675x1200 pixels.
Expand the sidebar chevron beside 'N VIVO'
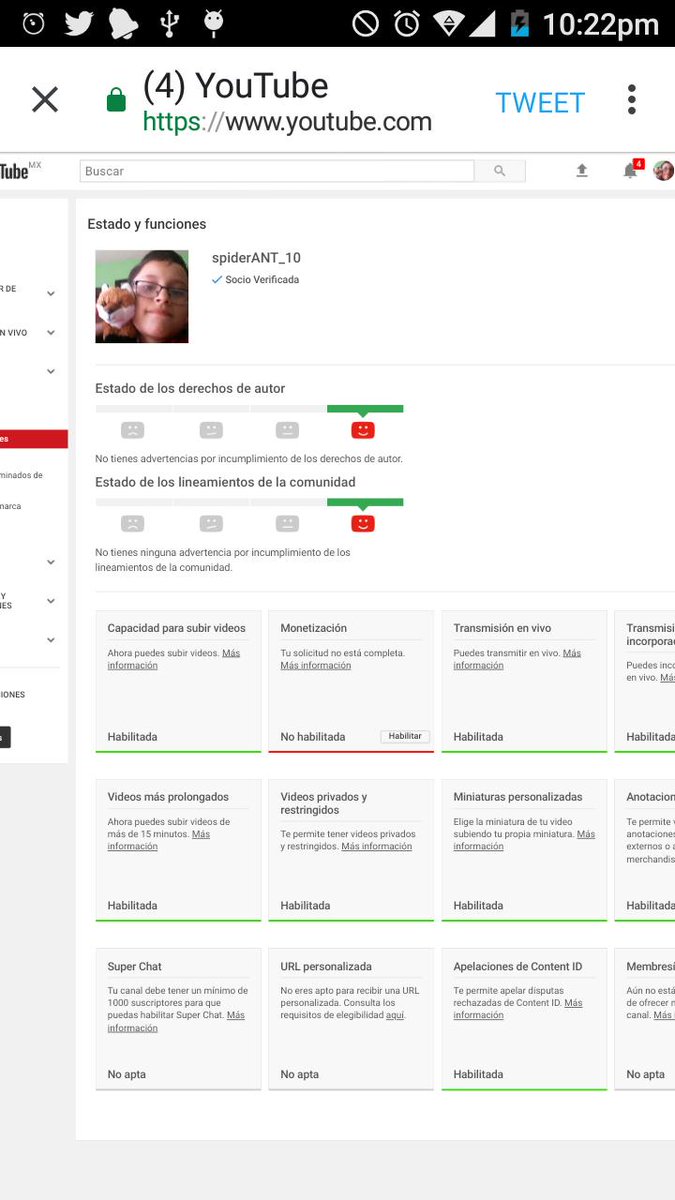pyautogui.click(x=51, y=333)
